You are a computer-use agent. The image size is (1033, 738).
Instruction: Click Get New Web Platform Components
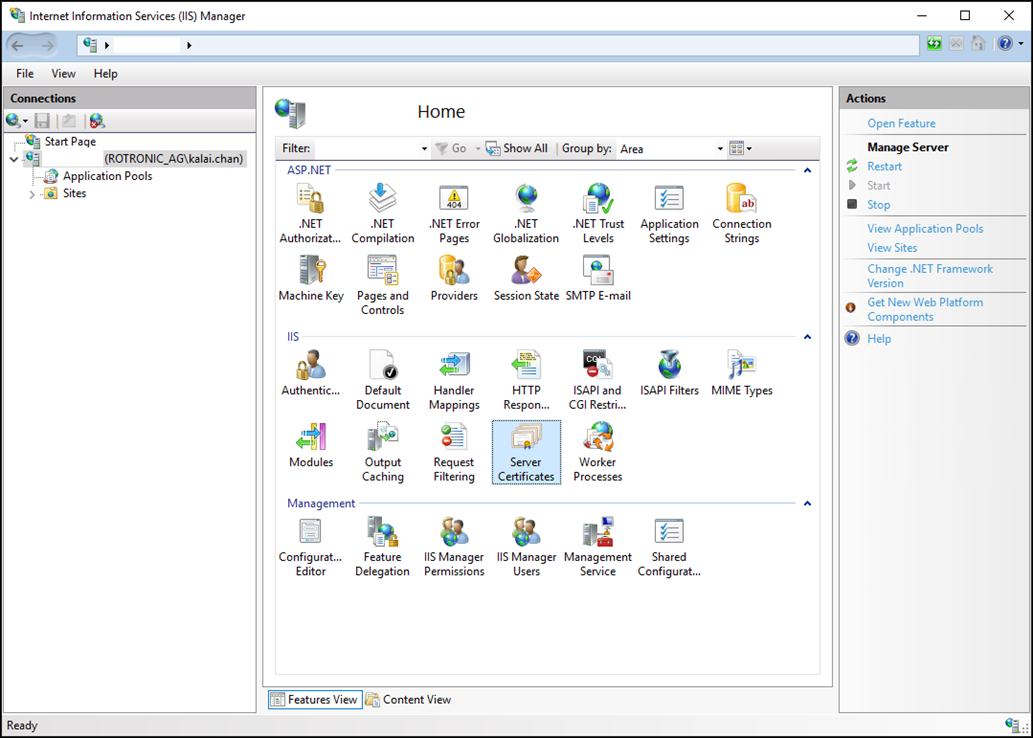925,310
